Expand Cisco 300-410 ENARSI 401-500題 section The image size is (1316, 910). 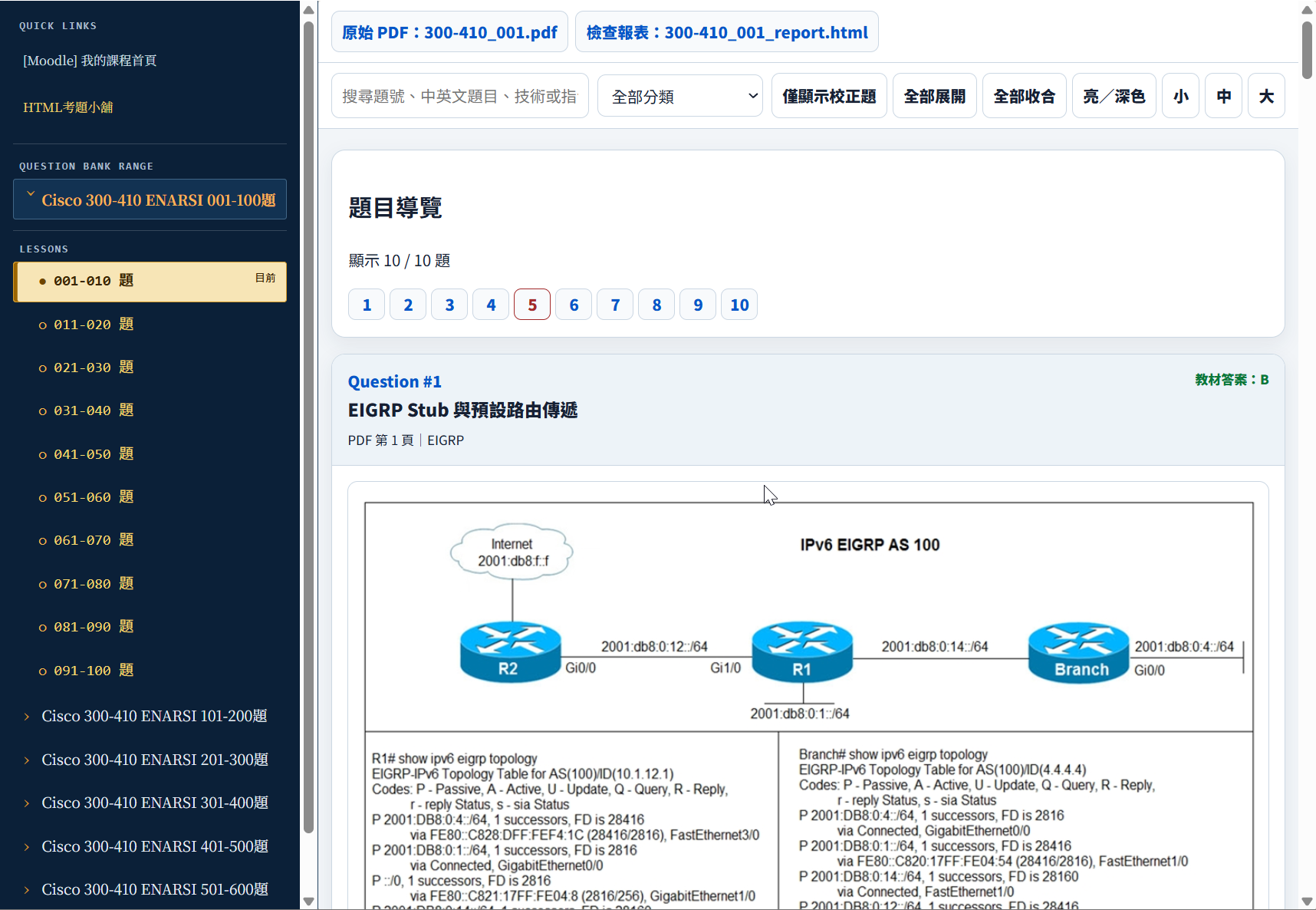click(x=150, y=846)
